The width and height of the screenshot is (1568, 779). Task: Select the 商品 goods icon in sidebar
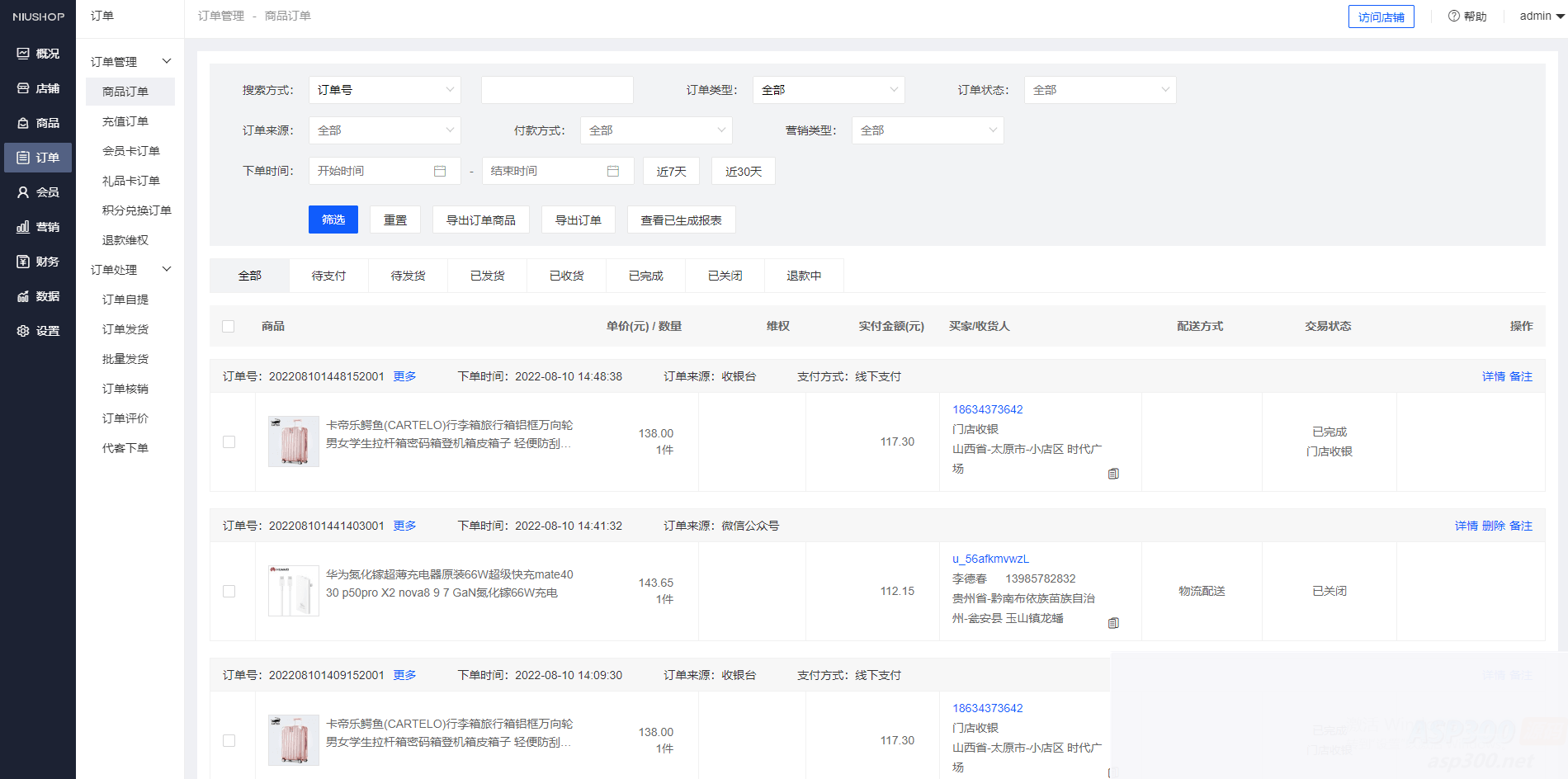pos(37,122)
